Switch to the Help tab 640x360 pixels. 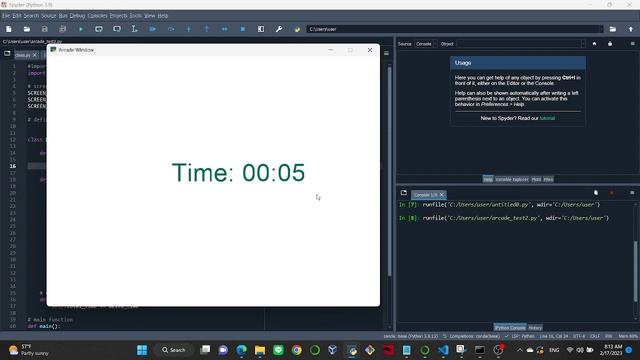[488, 179]
